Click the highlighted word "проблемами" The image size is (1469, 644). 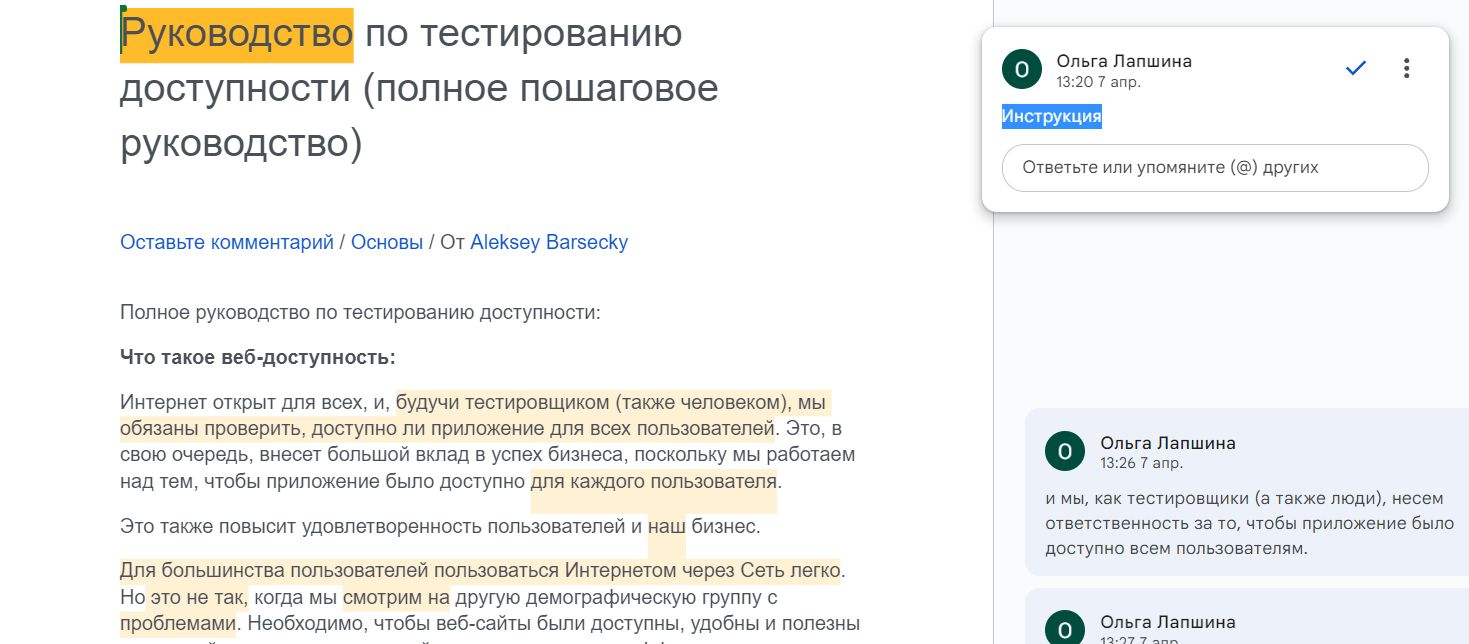pyautogui.click(x=178, y=624)
